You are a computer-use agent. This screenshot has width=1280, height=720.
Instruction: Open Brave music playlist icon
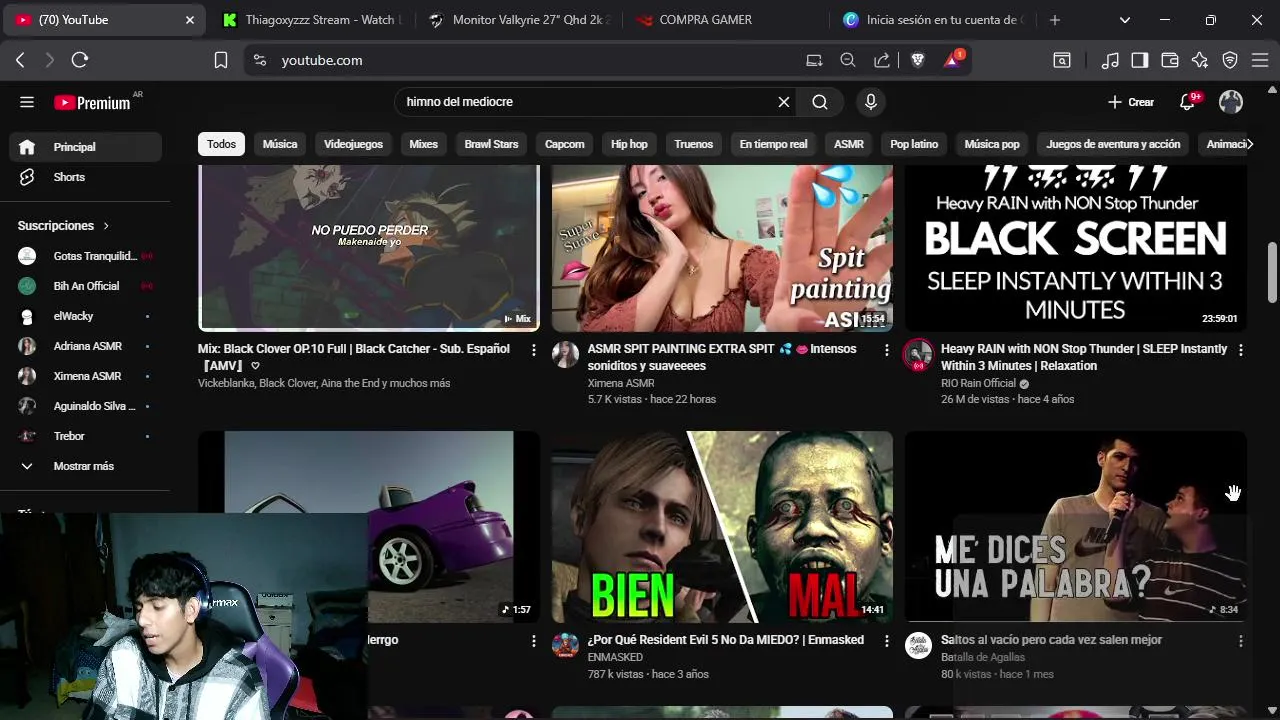1110,60
